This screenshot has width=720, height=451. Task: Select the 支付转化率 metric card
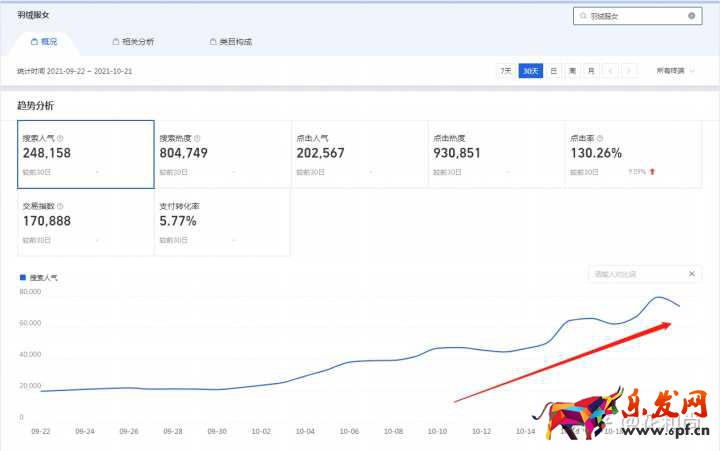point(222,222)
